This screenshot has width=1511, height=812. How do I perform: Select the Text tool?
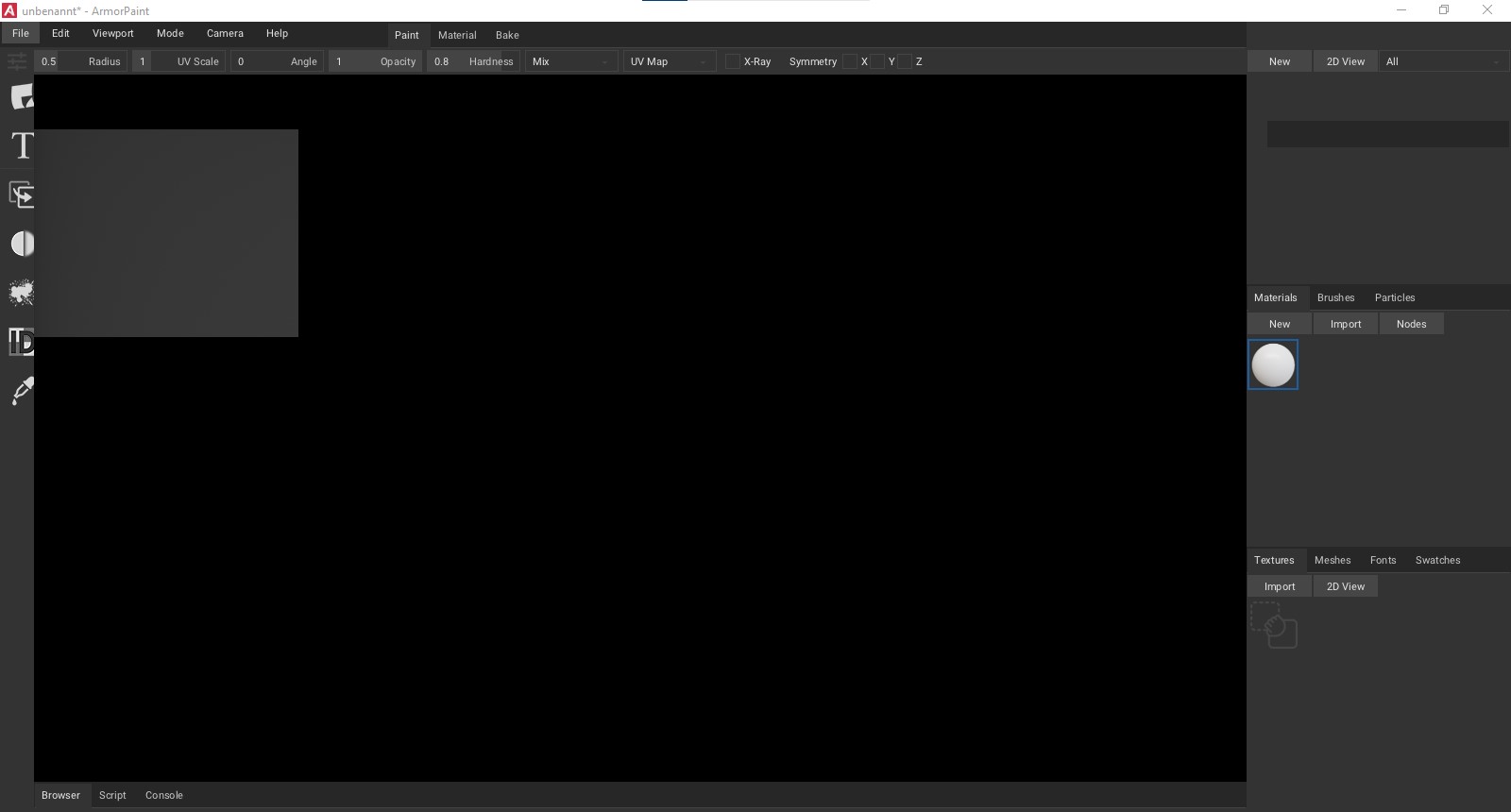(x=22, y=145)
